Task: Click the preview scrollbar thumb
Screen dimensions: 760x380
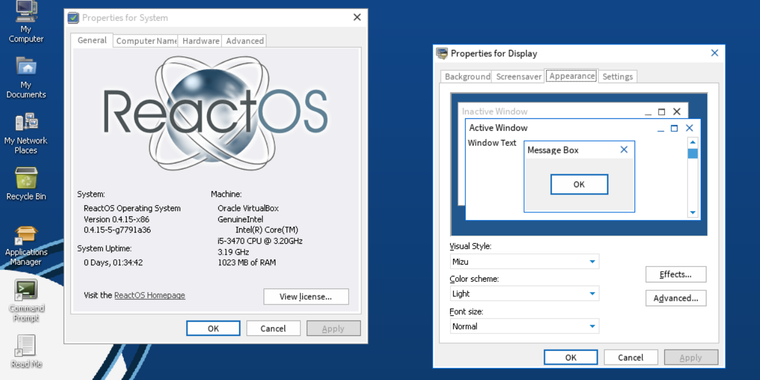Action: [x=693, y=154]
